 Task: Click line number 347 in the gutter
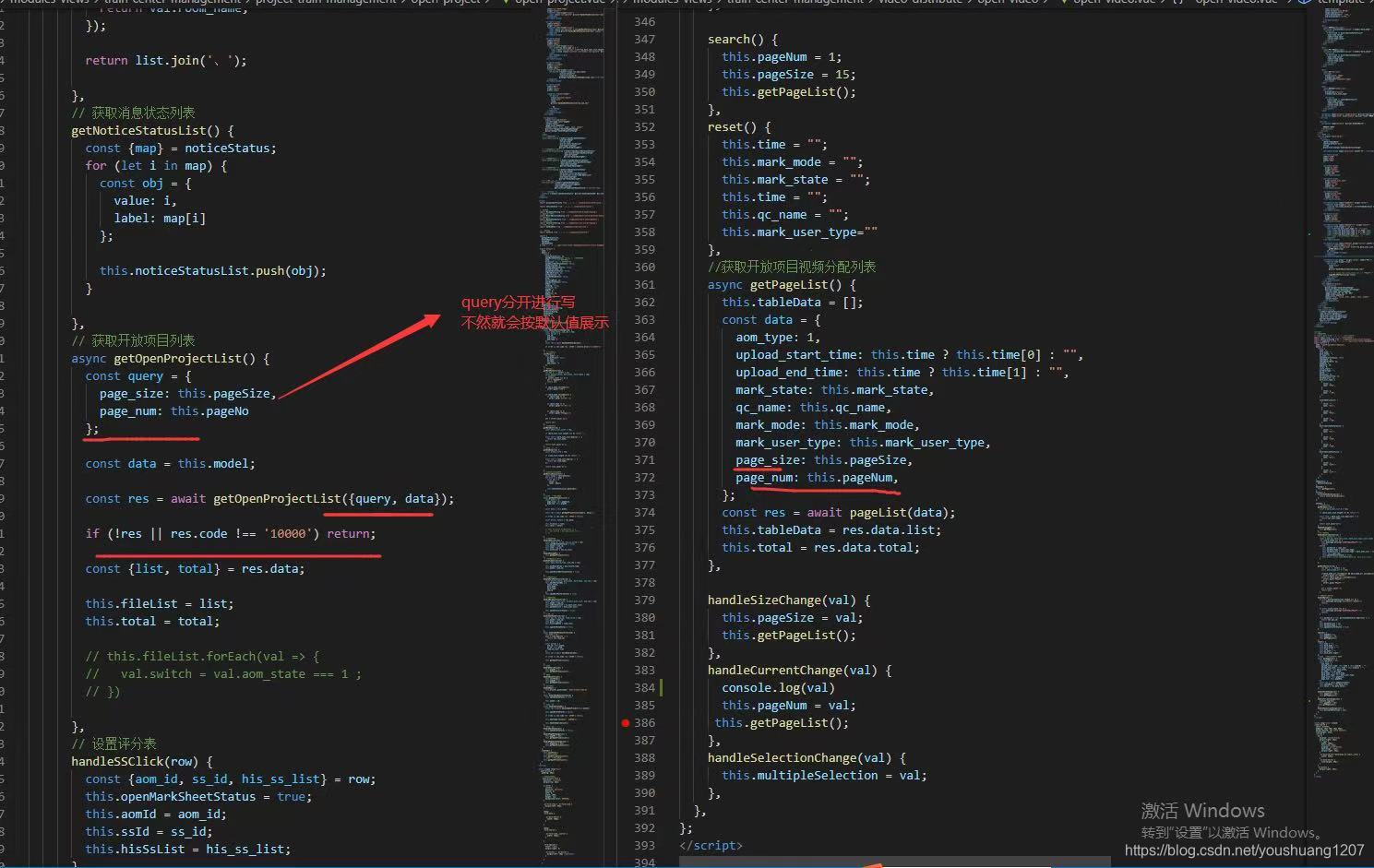point(644,40)
